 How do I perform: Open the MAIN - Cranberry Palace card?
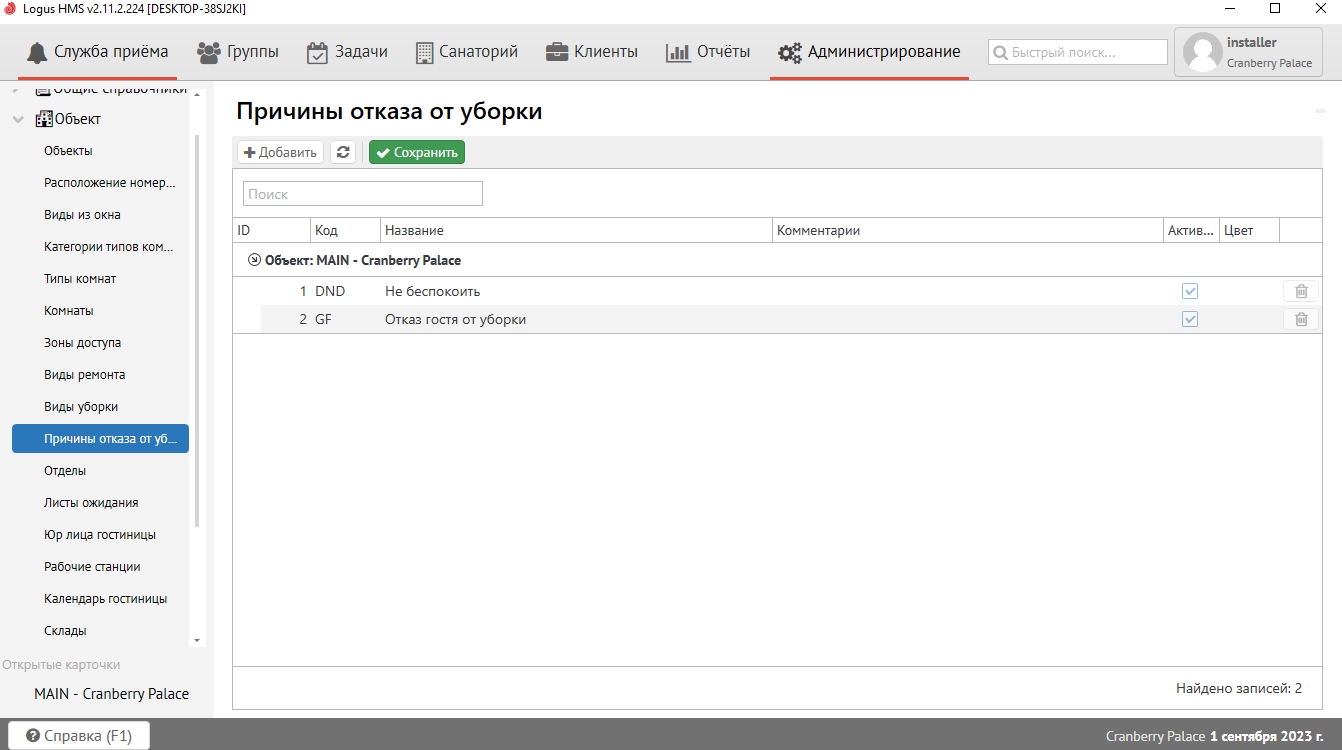(x=111, y=694)
